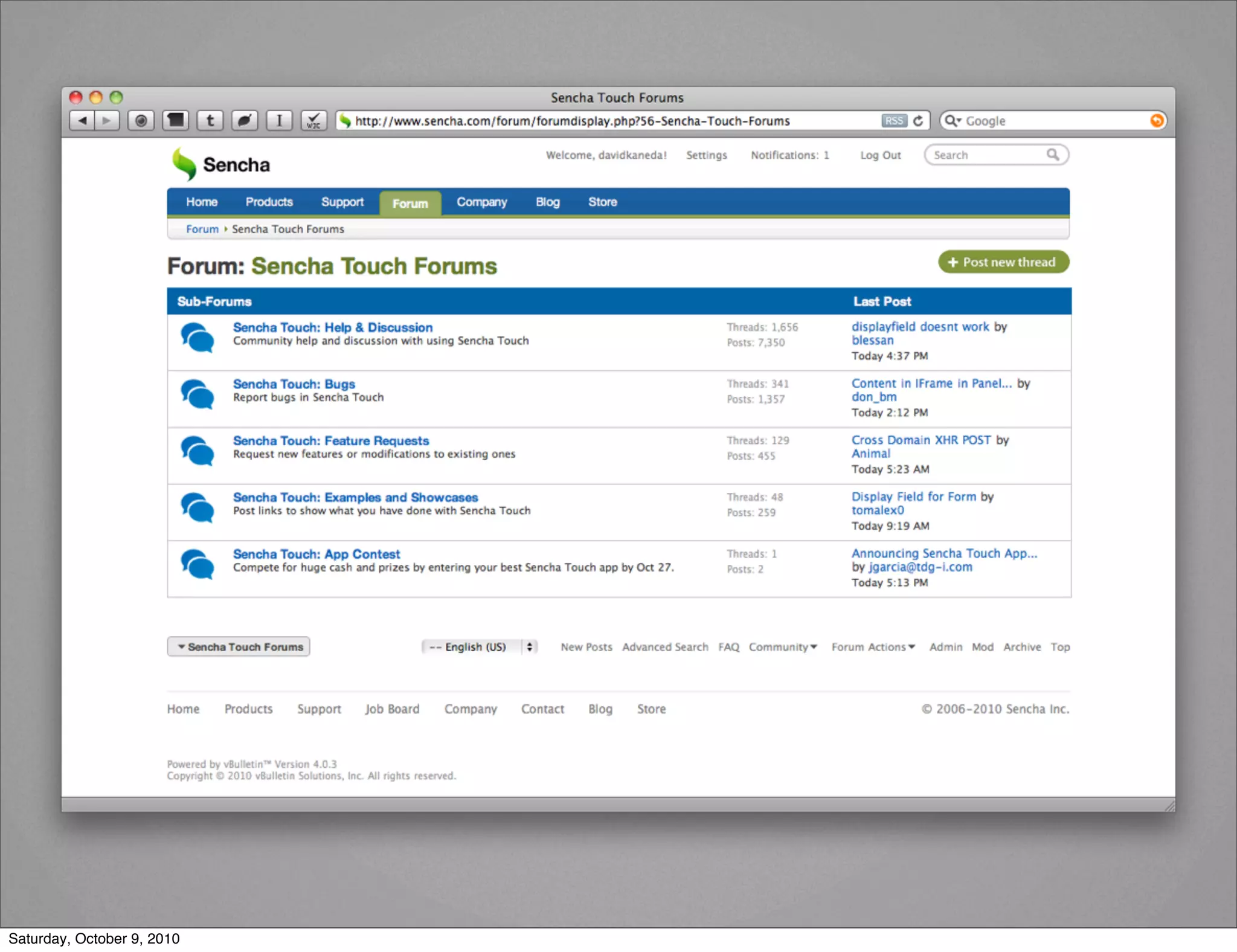The width and height of the screenshot is (1237, 952).
Task: Open Sencha Touch: Feature Requests forum
Action: [x=331, y=441]
